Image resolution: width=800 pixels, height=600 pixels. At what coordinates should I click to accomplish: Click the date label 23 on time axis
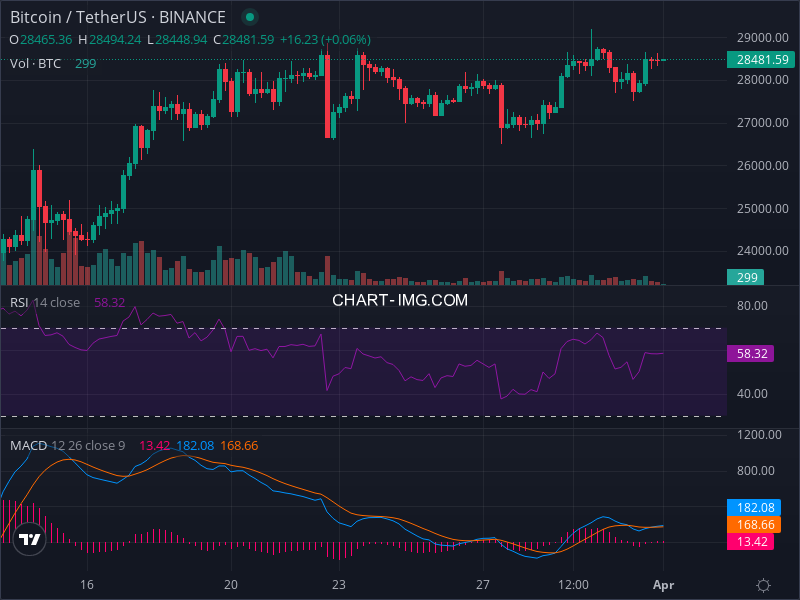[339, 585]
